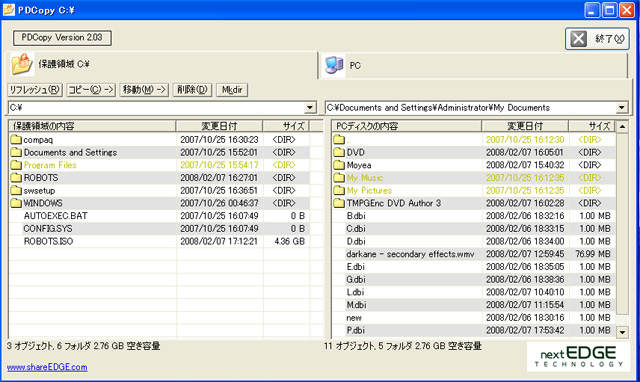Select L.dbi in the right pane
640x382 pixels.
click(355, 292)
